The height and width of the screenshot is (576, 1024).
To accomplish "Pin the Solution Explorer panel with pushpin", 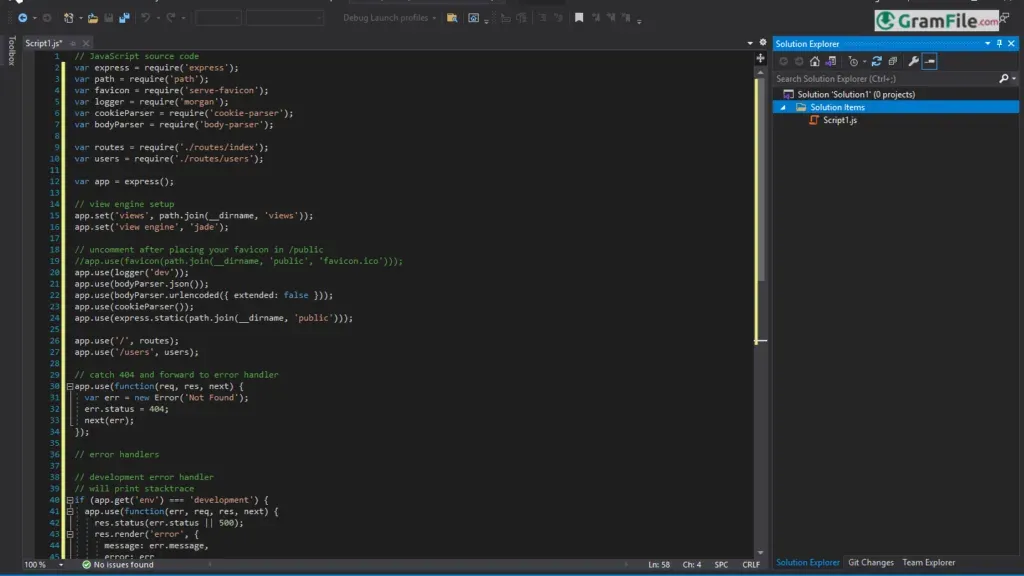I will [999, 44].
